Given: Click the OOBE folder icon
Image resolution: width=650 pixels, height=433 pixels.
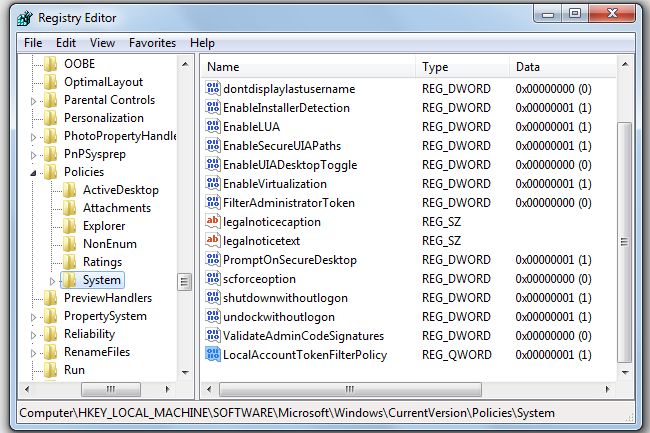Looking at the screenshot, I should point(51,64).
